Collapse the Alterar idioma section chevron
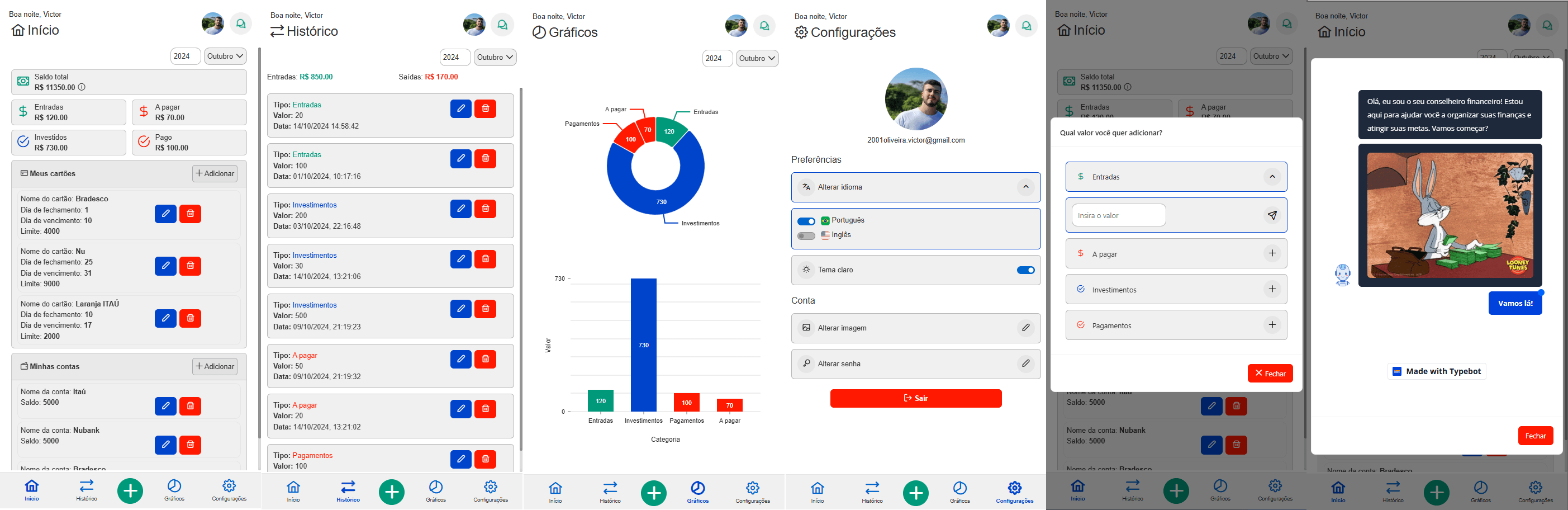 (1025, 187)
